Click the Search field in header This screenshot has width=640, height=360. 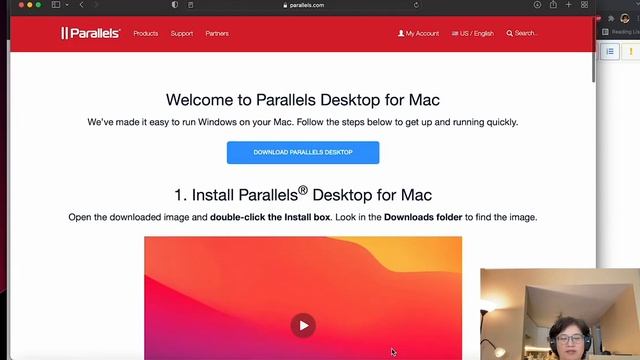522,33
